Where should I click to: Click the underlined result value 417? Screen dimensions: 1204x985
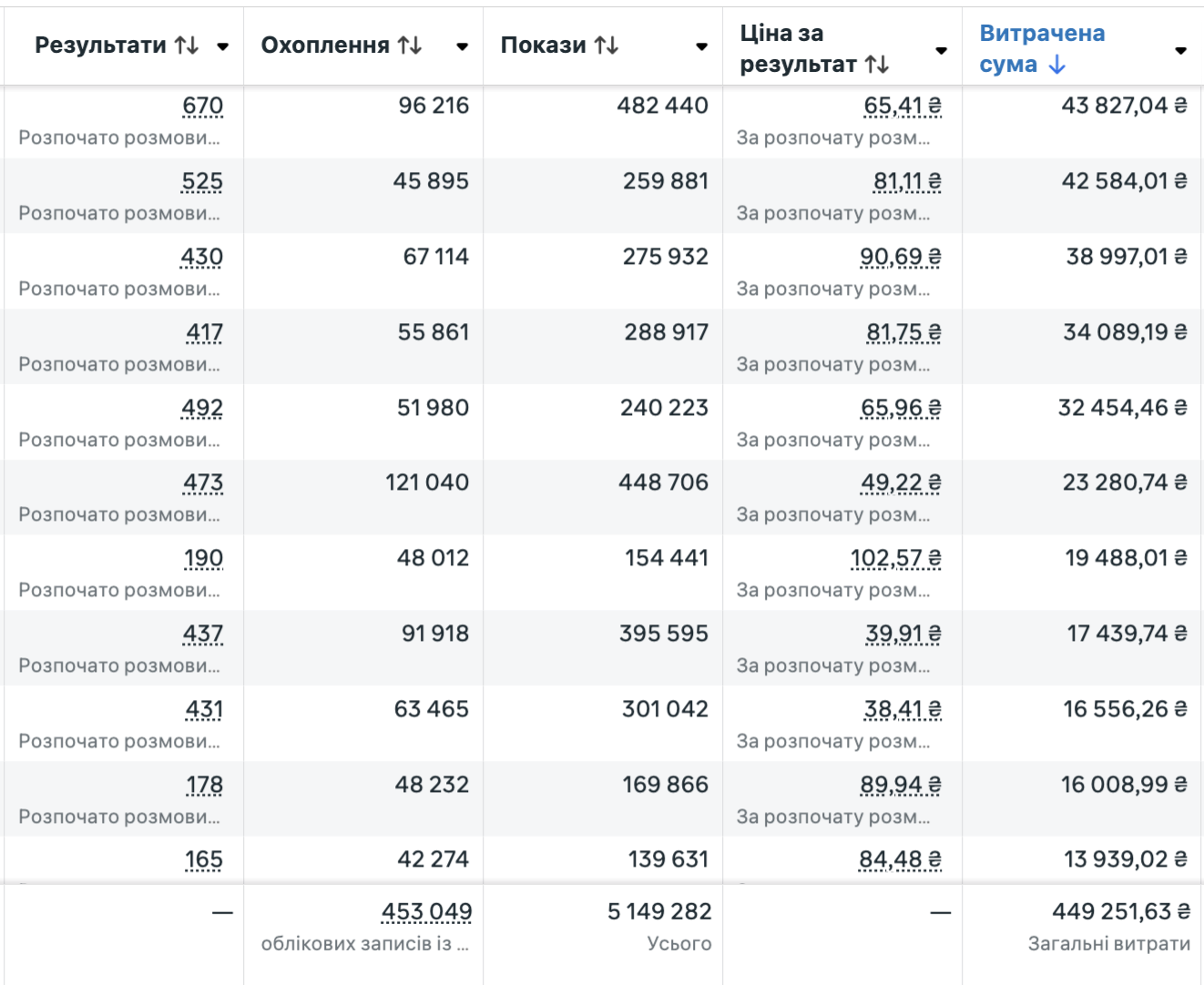pos(205,333)
